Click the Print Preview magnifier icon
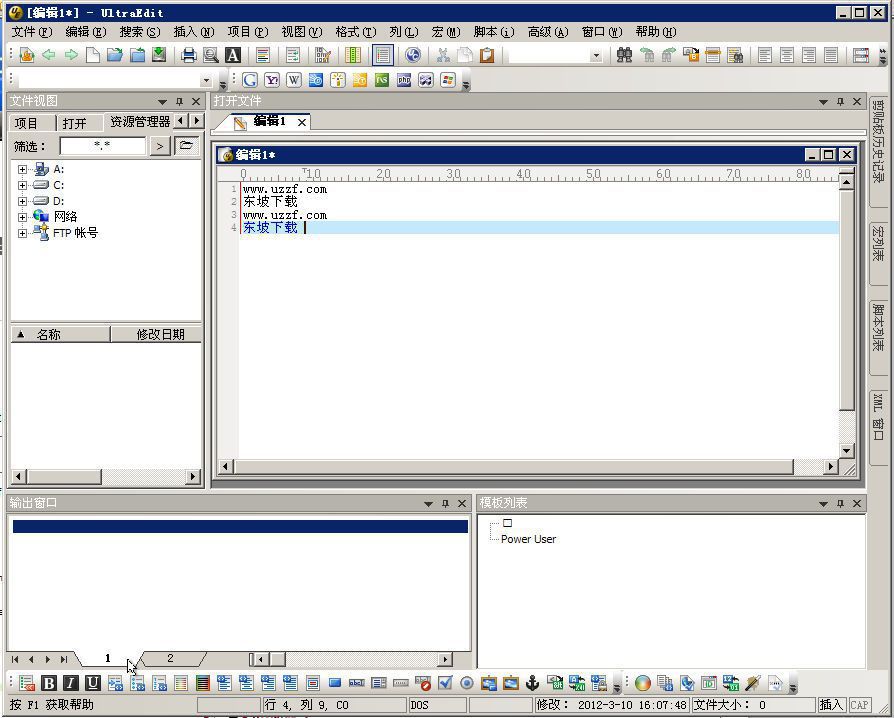894x718 pixels. click(x=210, y=55)
